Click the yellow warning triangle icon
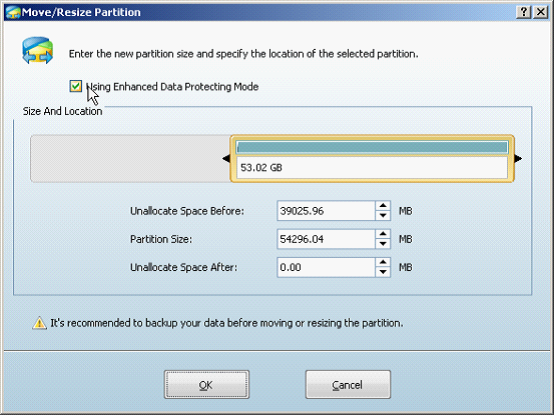Image resolution: width=554 pixels, height=416 pixels. [x=39, y=323]
